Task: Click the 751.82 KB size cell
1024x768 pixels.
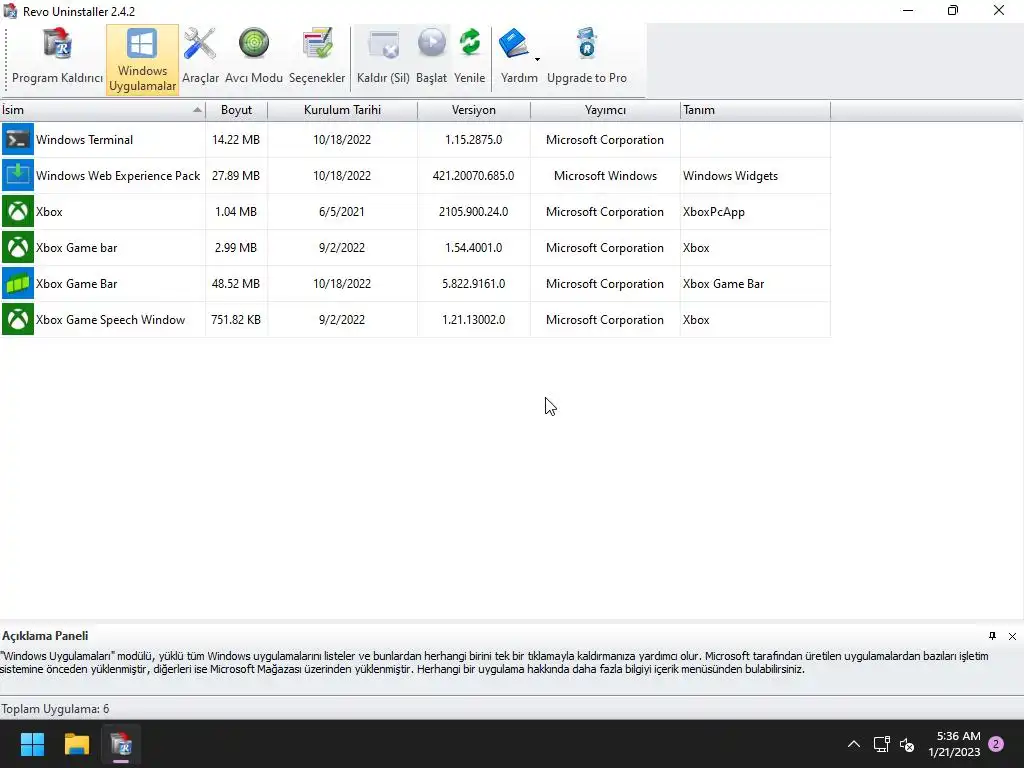Action: point(236,320)
